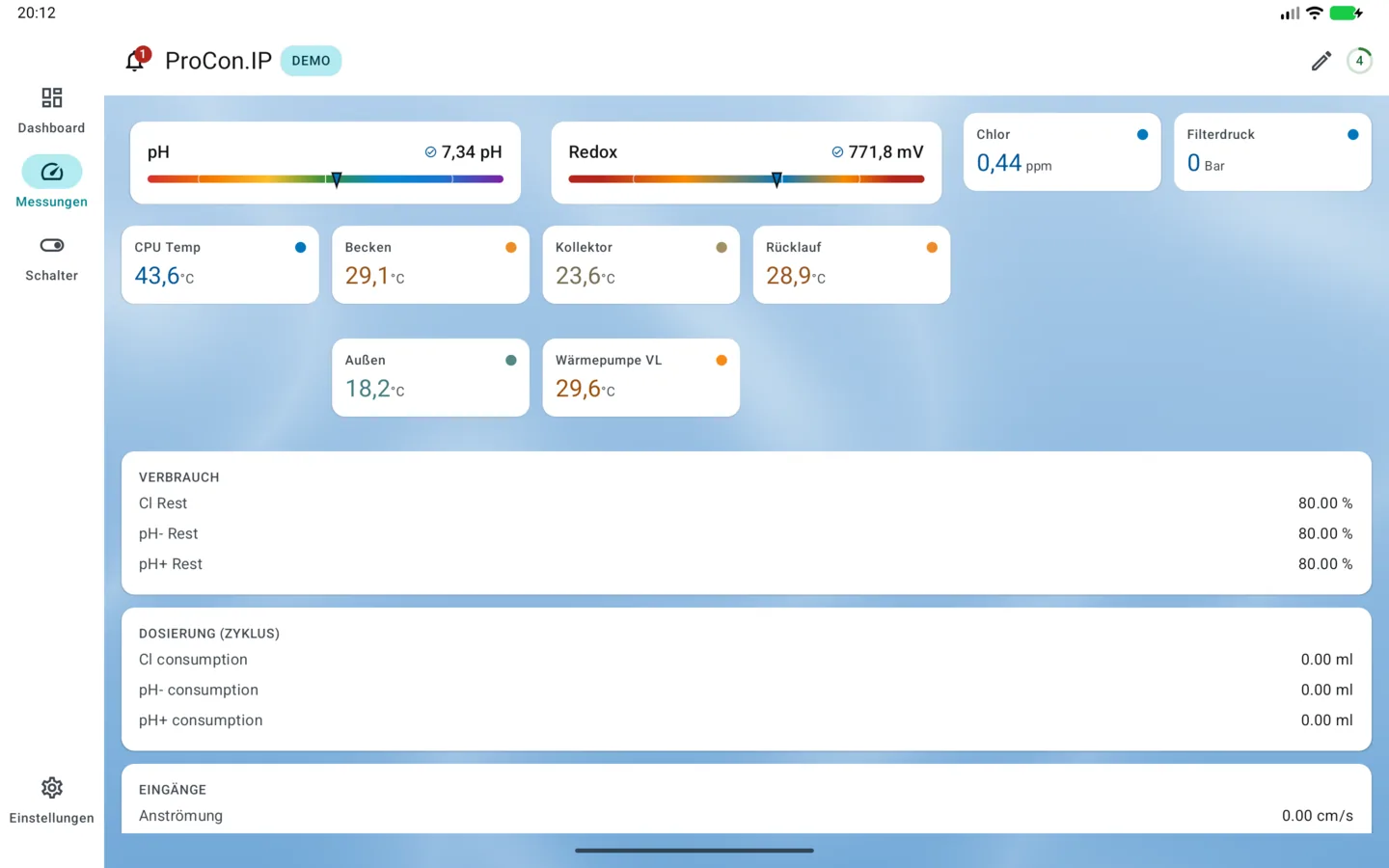
Task: Click the CPU Temp status dot
Action: (x=300, y=248)
